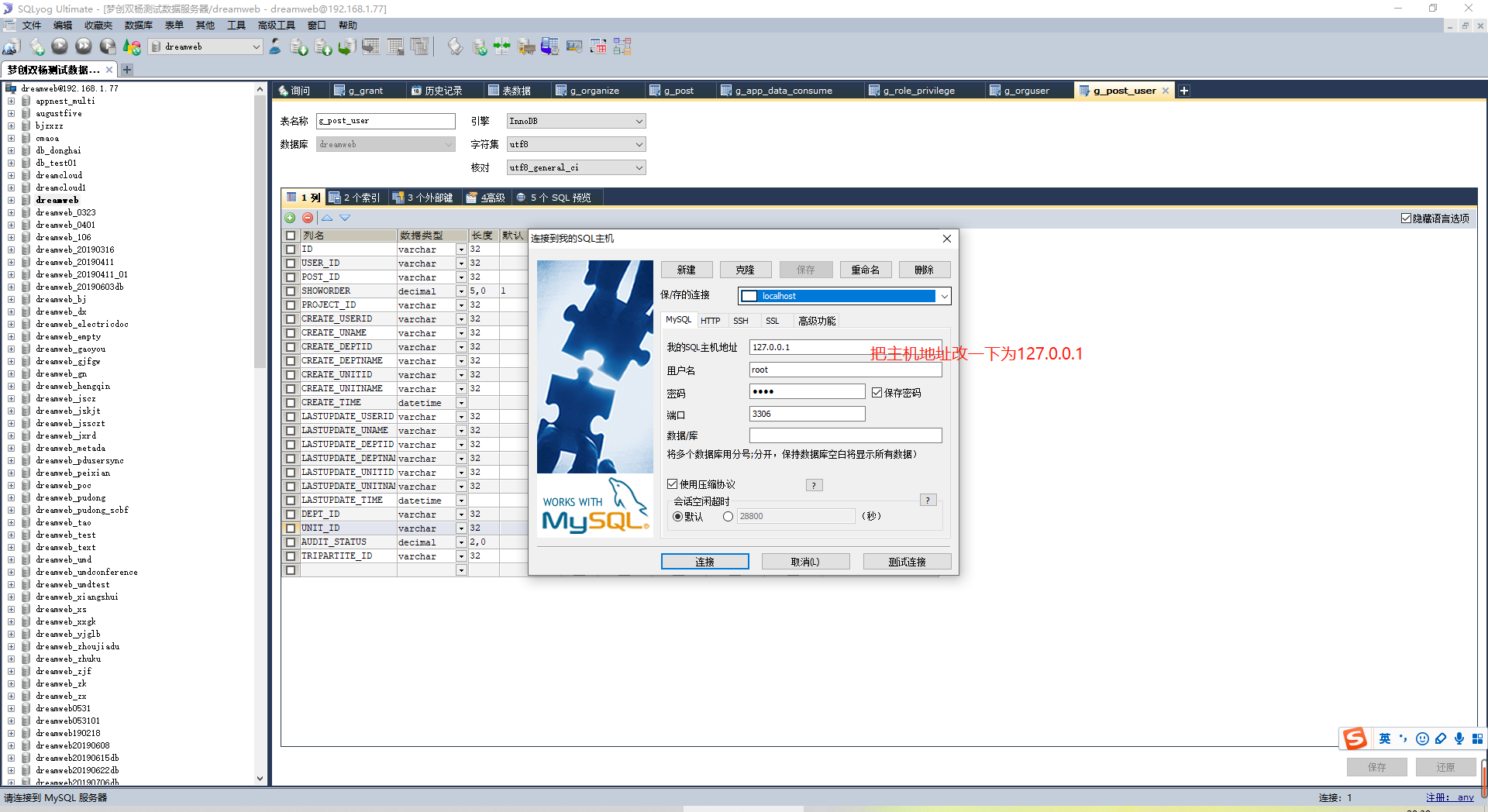Click the backup database icon with green up arrow
The height and width of the screenshot is (812, 1488).
coord(323,47)
